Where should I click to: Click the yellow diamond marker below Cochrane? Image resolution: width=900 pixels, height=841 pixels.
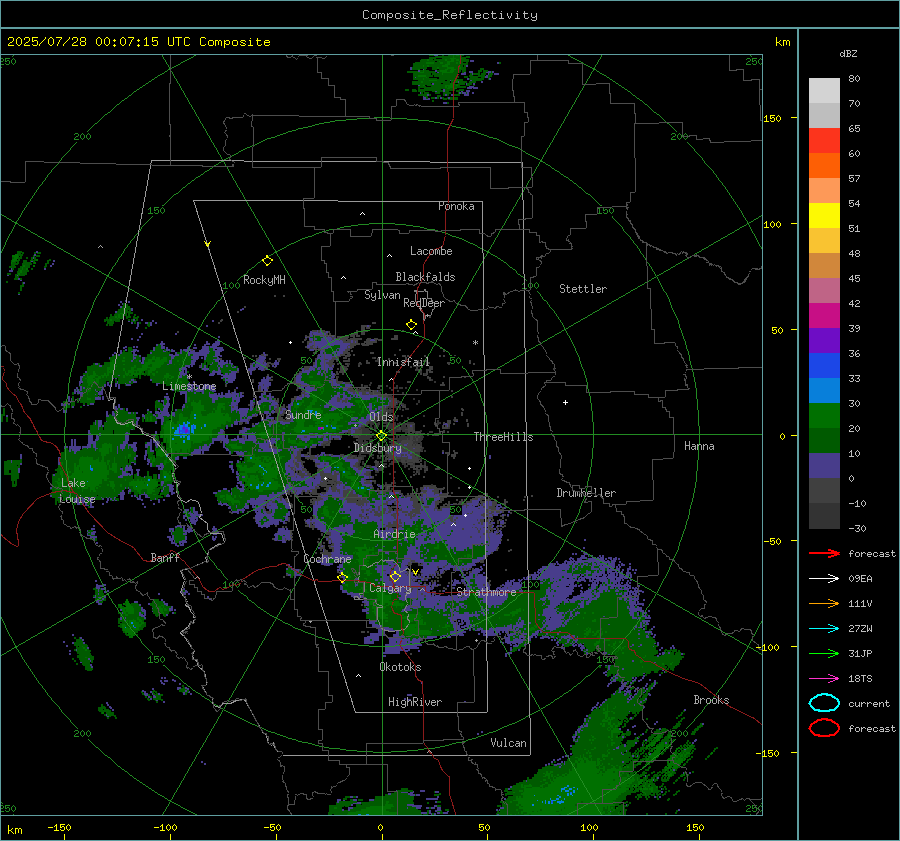click(x=343, y=577)
